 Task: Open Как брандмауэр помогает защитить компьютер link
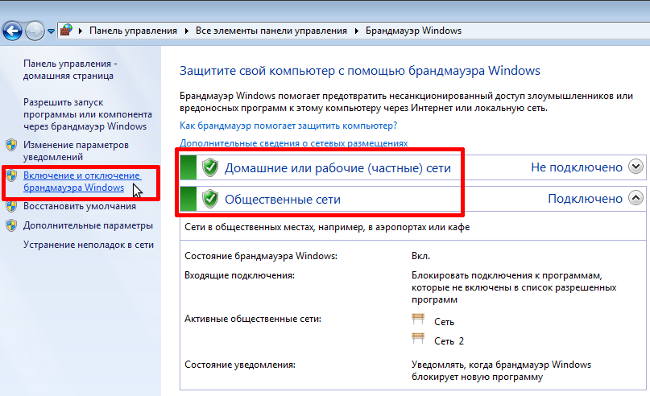(x=288, y=126)
